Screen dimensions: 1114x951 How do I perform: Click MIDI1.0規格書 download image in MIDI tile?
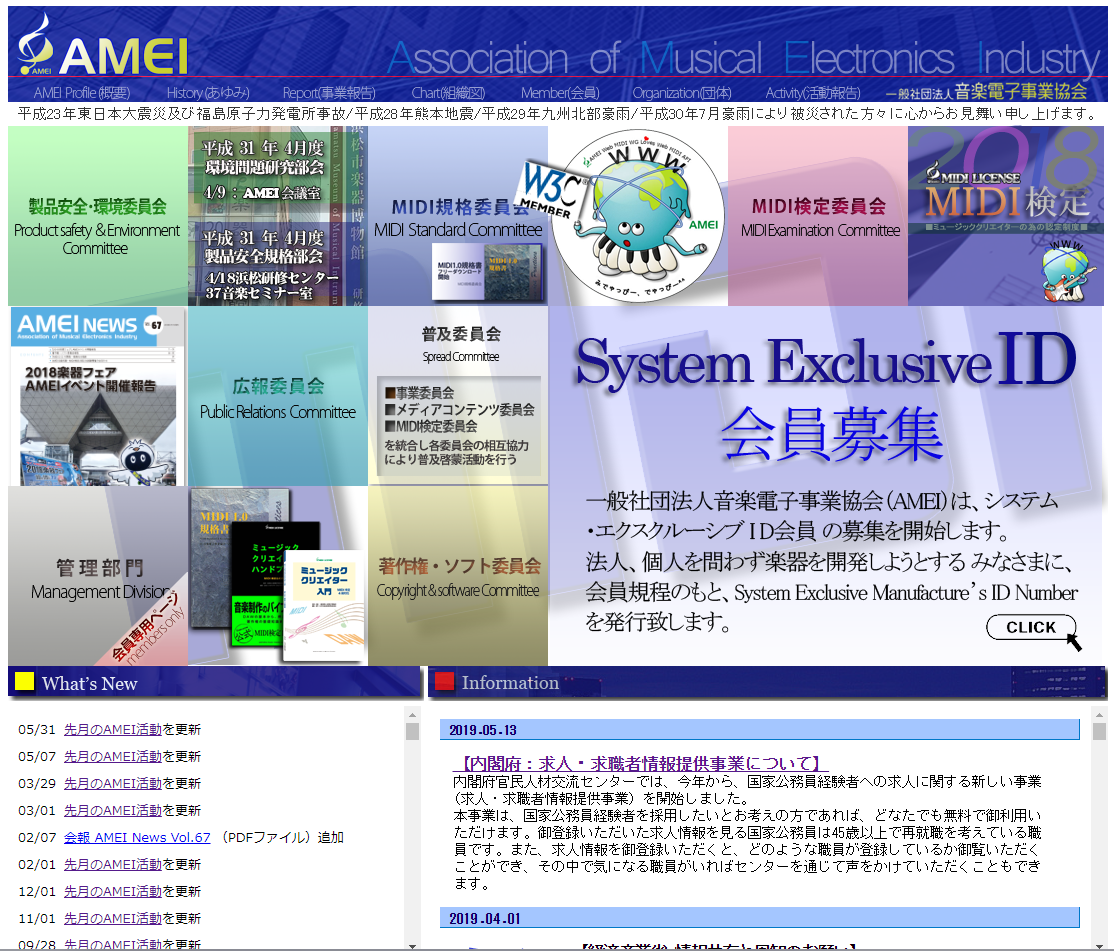[487, 273]
